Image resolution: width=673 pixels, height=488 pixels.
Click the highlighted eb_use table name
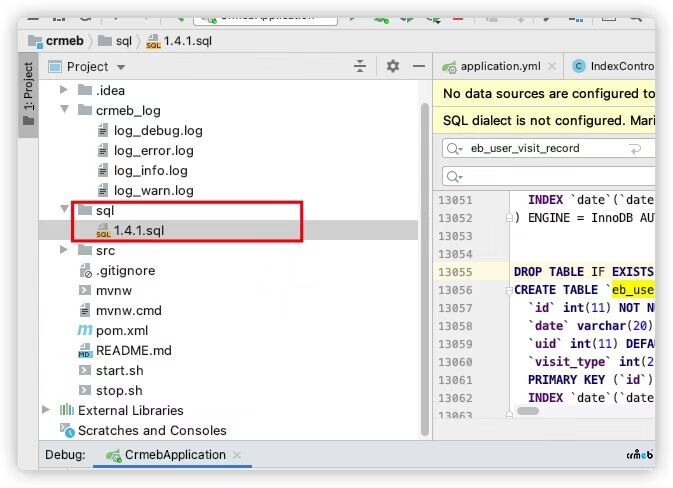click(633, 290)
